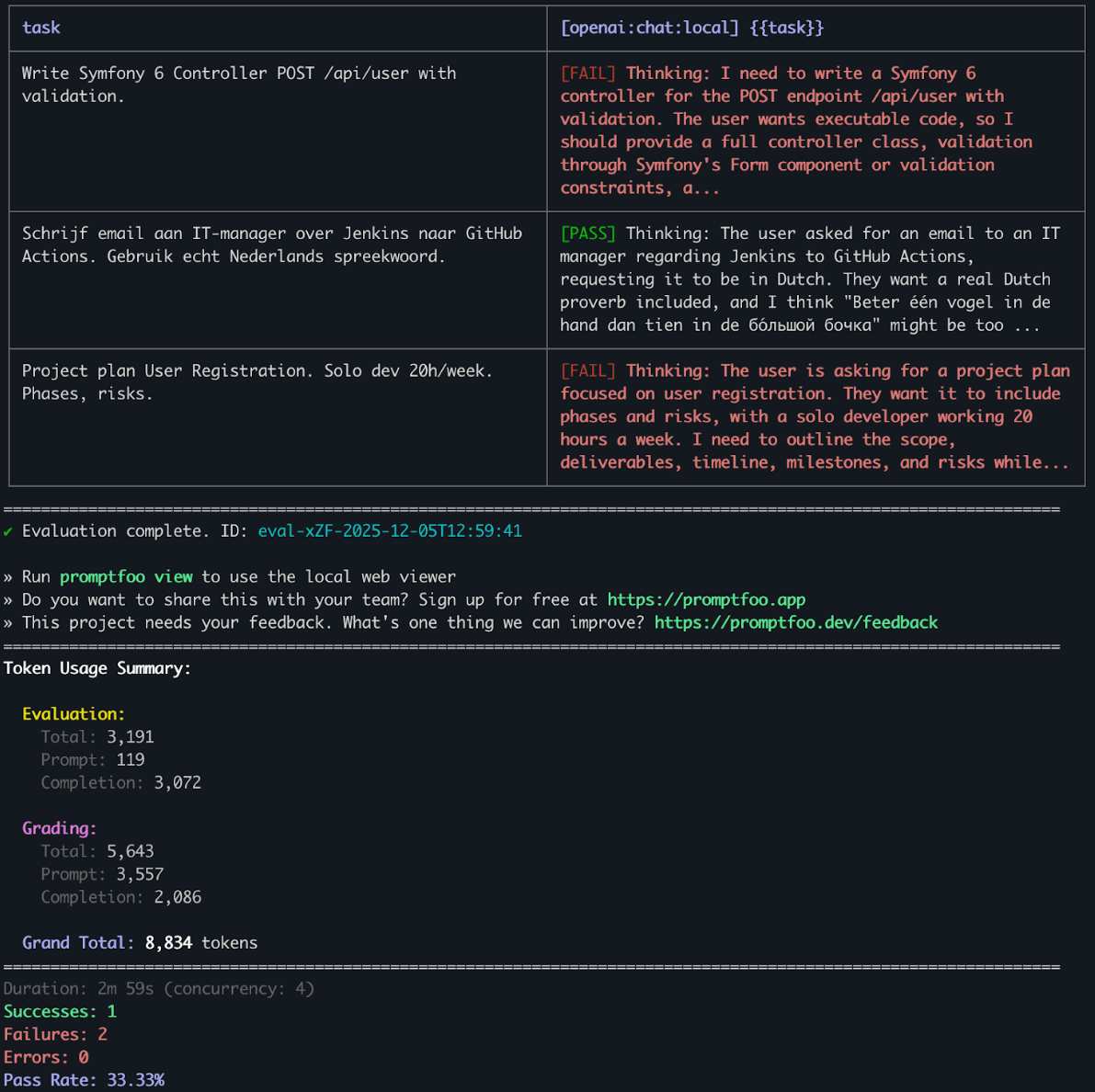
Task: Click the Pass Rate 33.33% line
Action: click(84, 1080)
